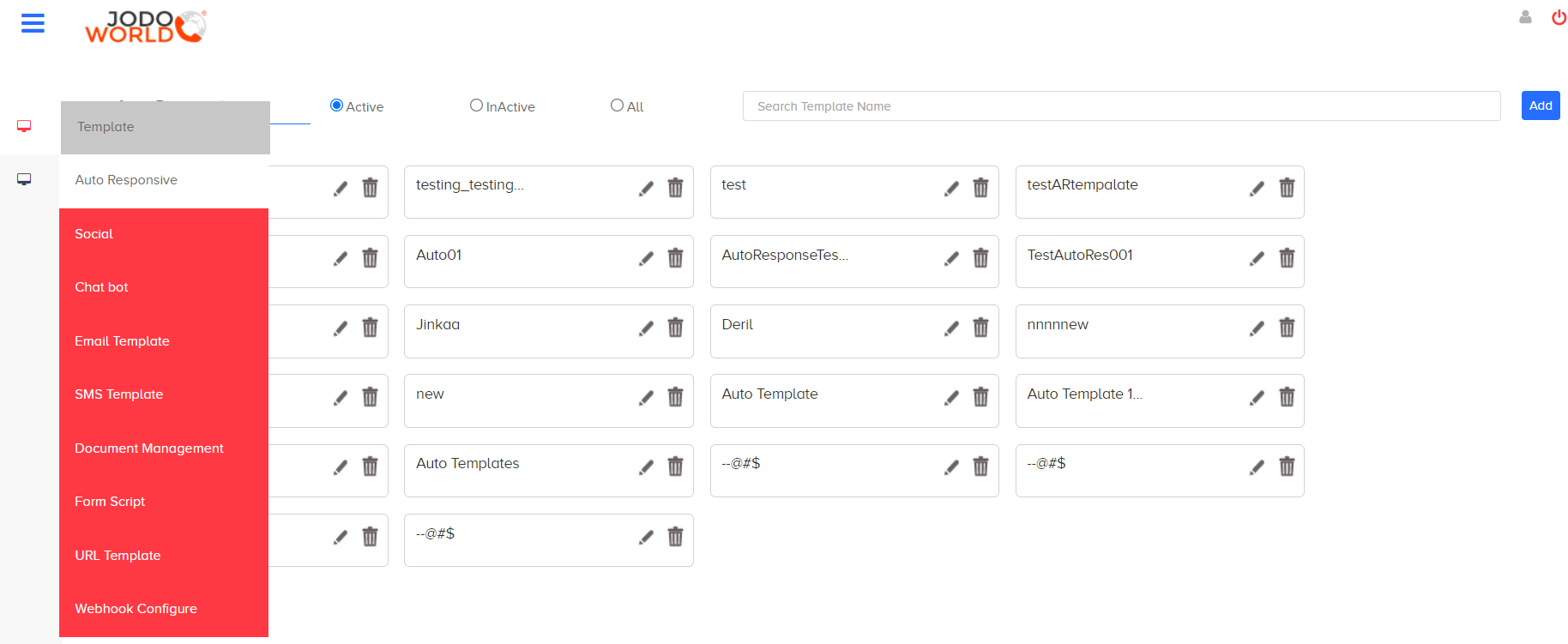Click the Auto01 card name
The height and width of the screenshot is (644, 1568).
coord(438,255)
